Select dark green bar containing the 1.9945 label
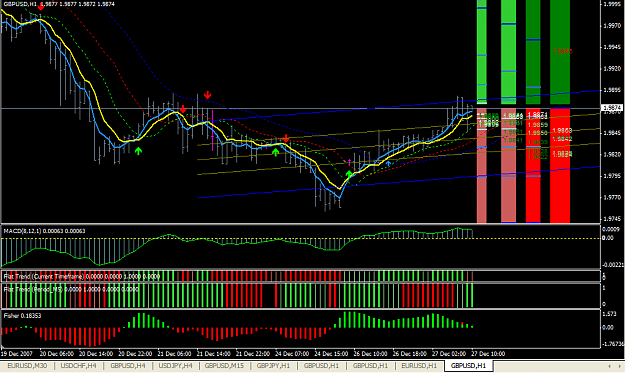Image resolution: width=625 pixels, height=373 pixels. coord(560,52)
